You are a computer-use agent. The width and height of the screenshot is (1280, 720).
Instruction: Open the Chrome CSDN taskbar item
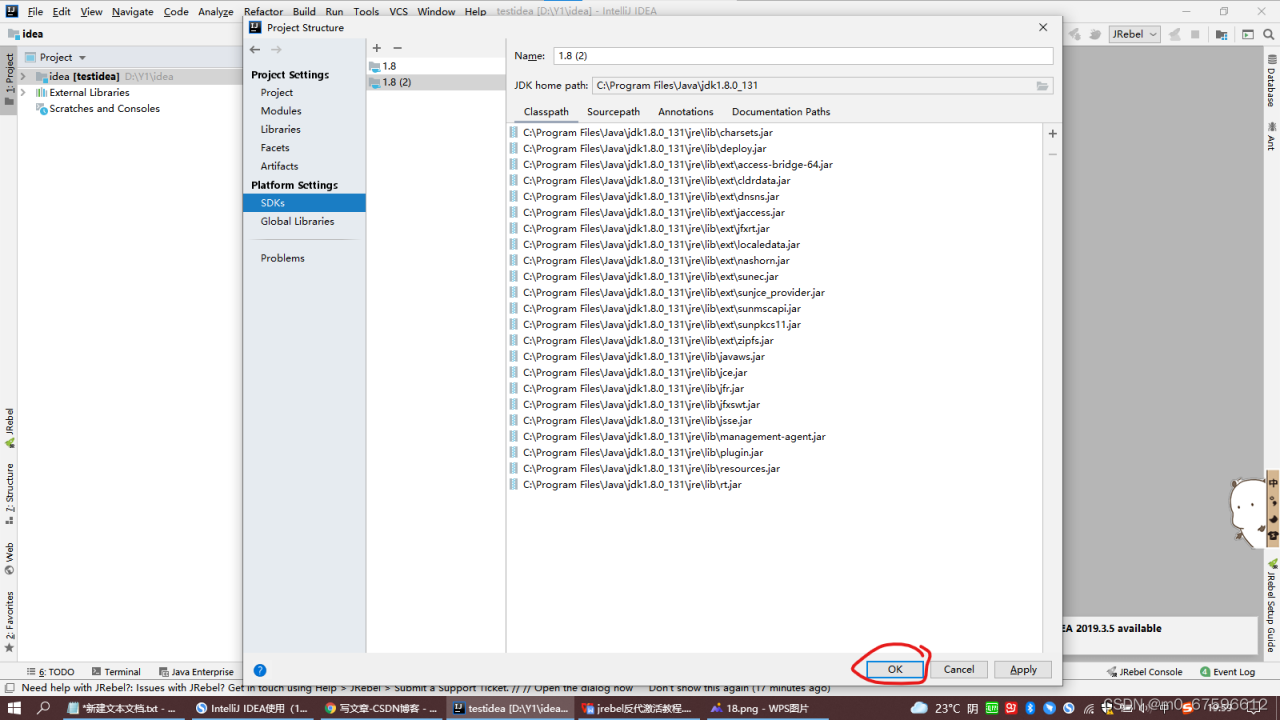pos(381,708)
